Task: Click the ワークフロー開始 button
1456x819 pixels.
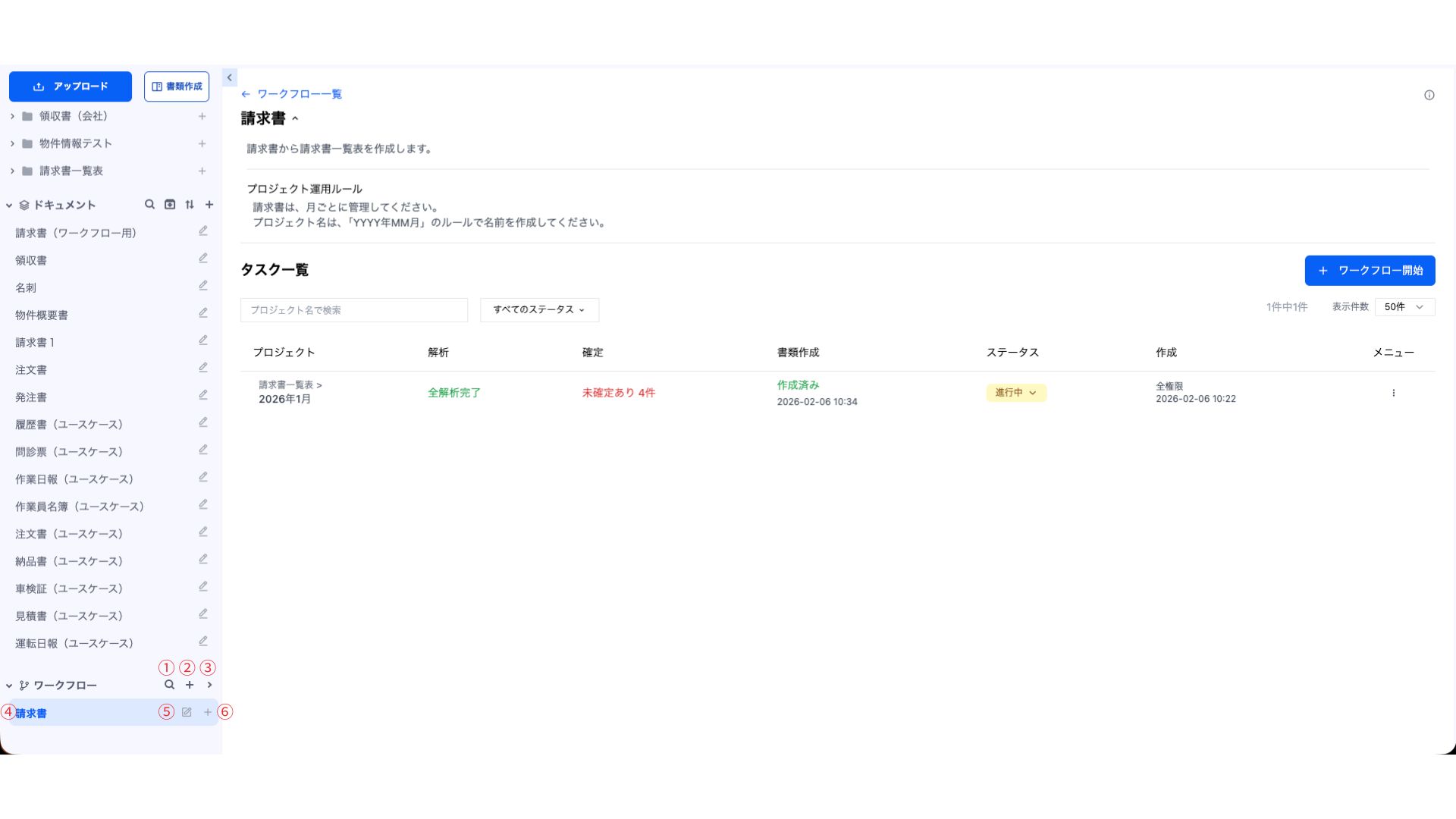Action: tap(1370, 271)
